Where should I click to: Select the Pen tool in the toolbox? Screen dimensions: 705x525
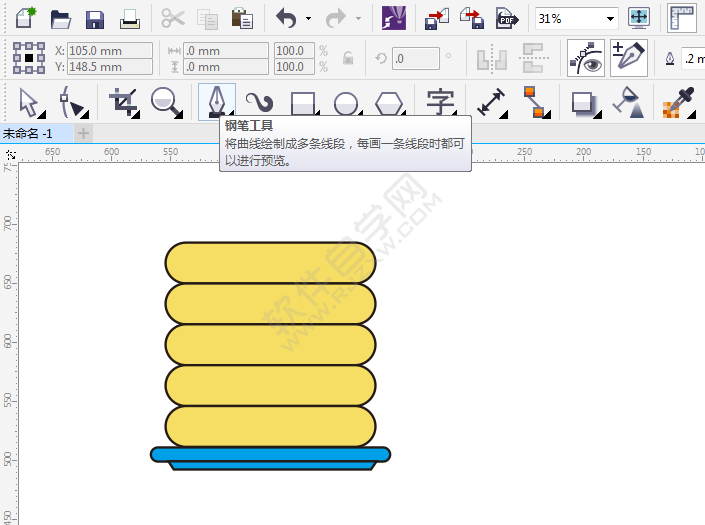point(217,102)
